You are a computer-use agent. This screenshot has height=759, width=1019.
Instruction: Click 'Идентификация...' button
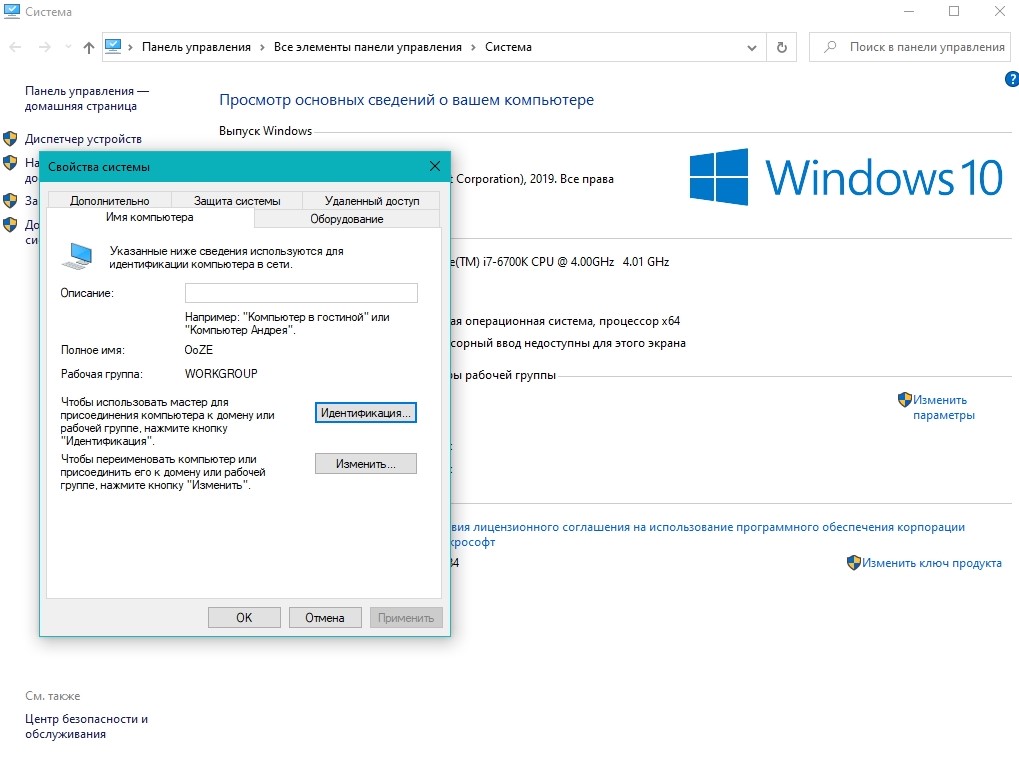point(366,413)
